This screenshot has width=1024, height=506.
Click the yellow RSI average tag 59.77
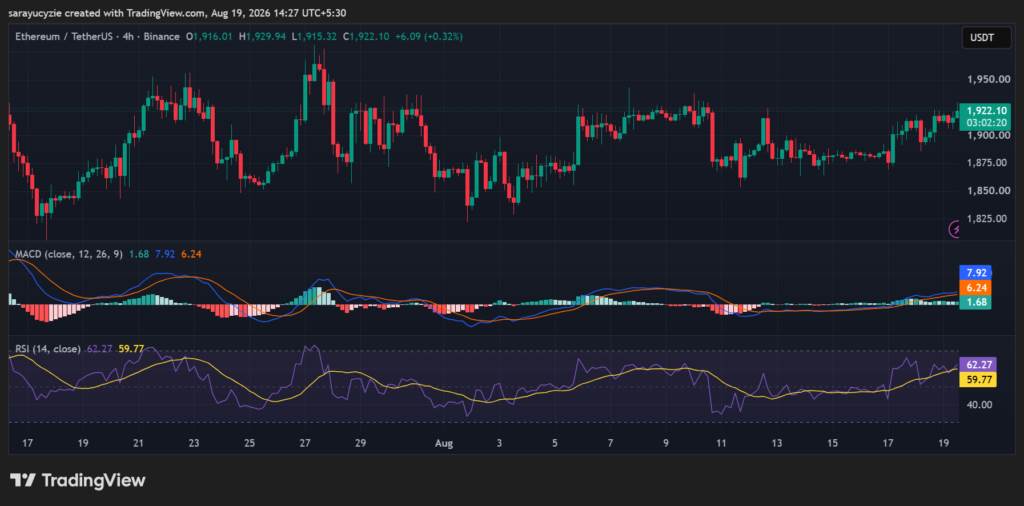tap(977, 379)
